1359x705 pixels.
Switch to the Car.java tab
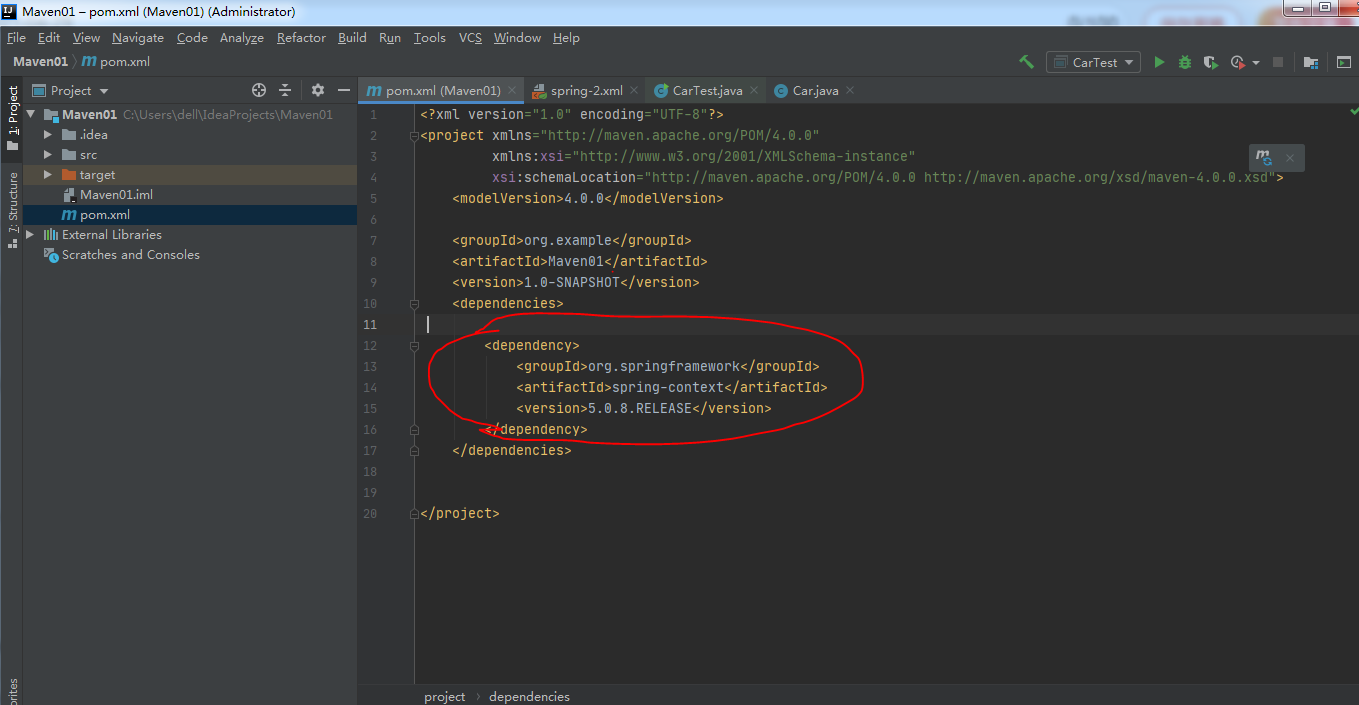click(x=815, y=91)
